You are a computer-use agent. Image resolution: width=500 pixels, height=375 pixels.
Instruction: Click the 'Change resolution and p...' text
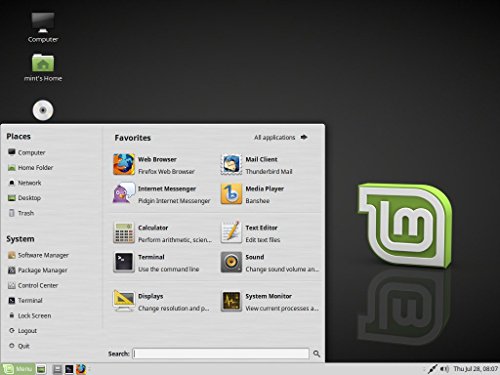click(174, 308)
